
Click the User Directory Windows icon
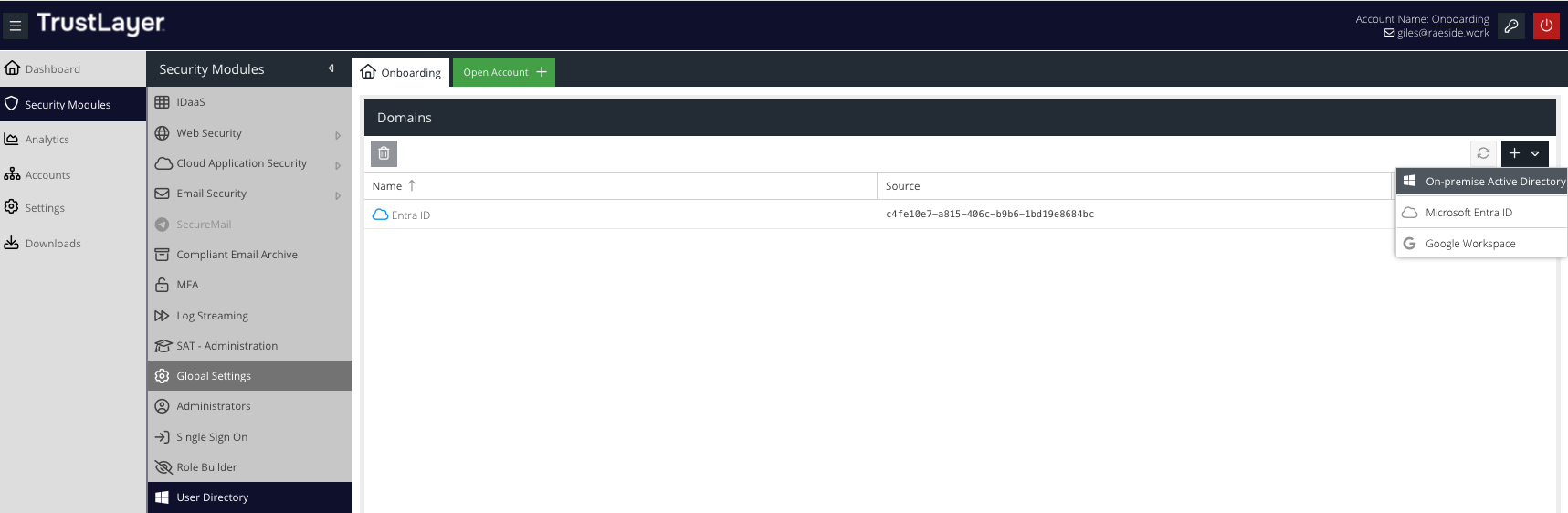tap(162, 497)
